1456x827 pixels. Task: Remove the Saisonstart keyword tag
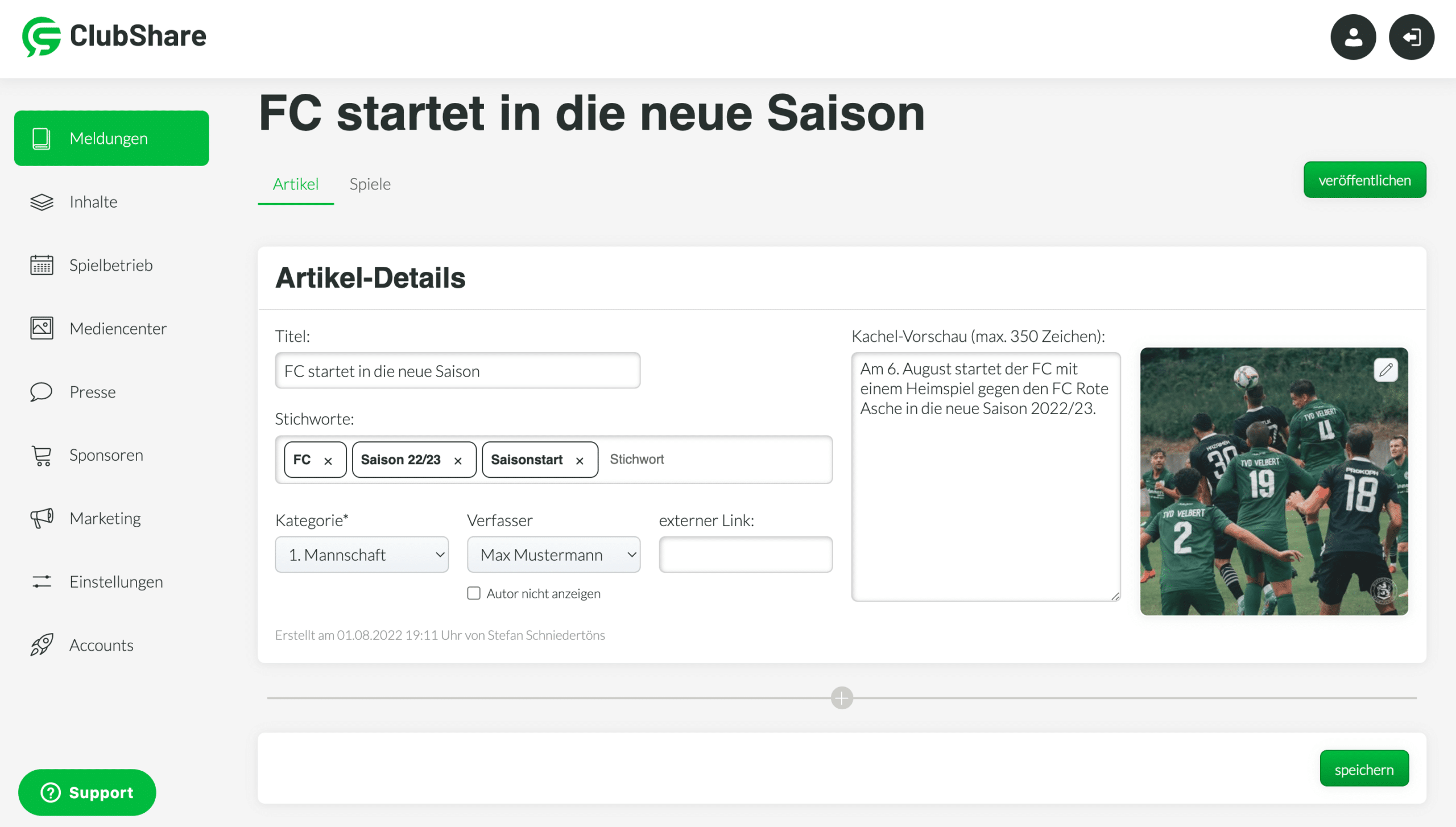click(x=580, y=461)
